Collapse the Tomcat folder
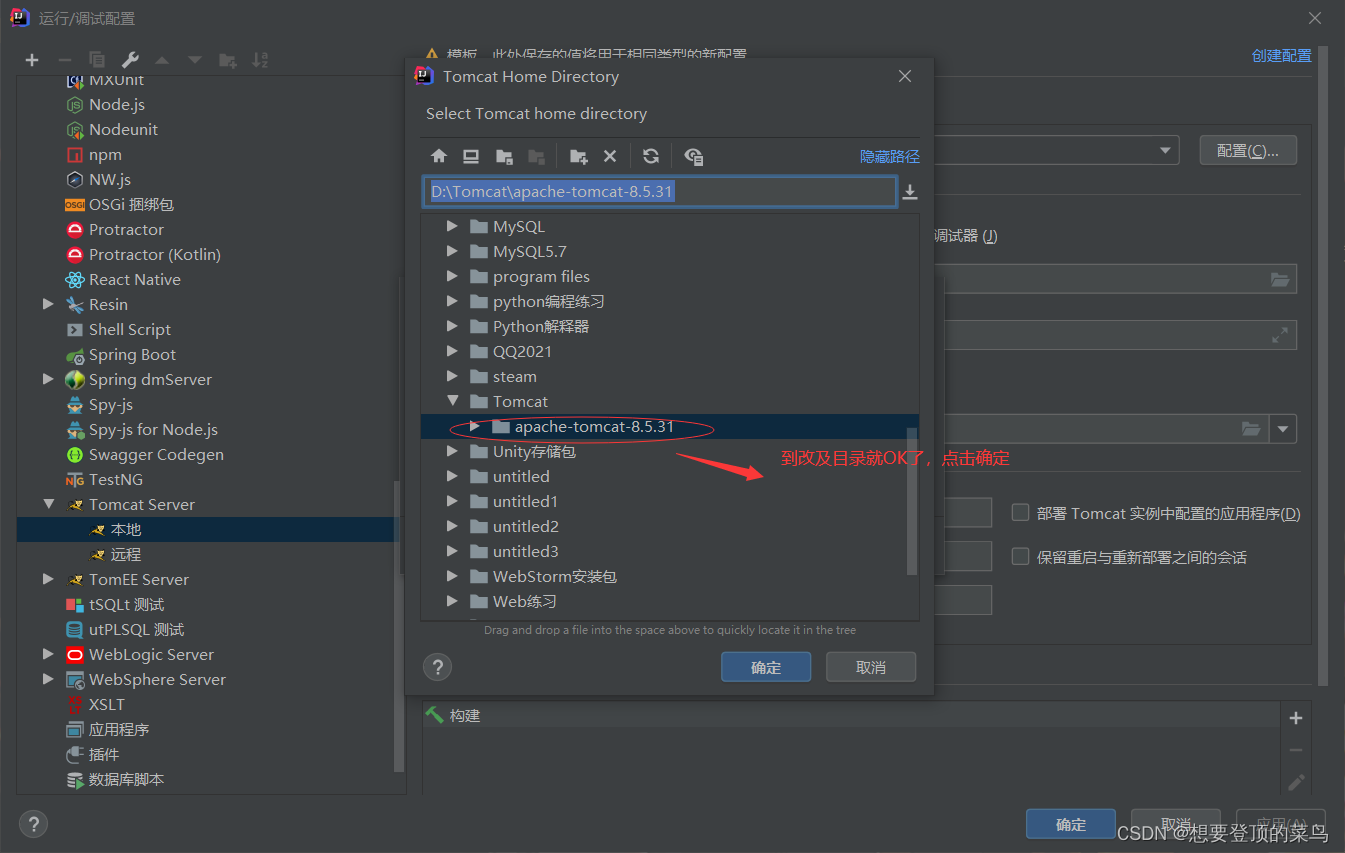1345x853 pixels. pos(453,402)
